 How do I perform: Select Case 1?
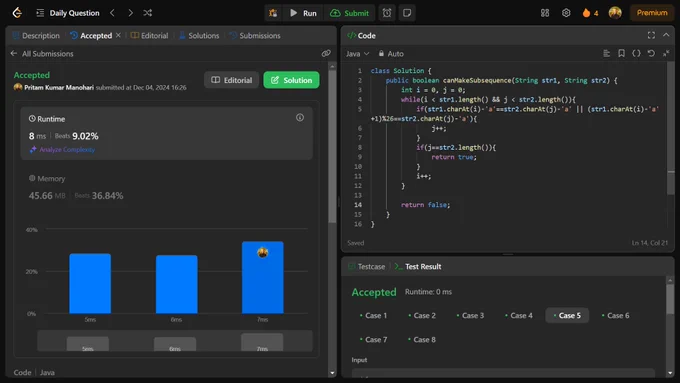[x=373, y=316]
